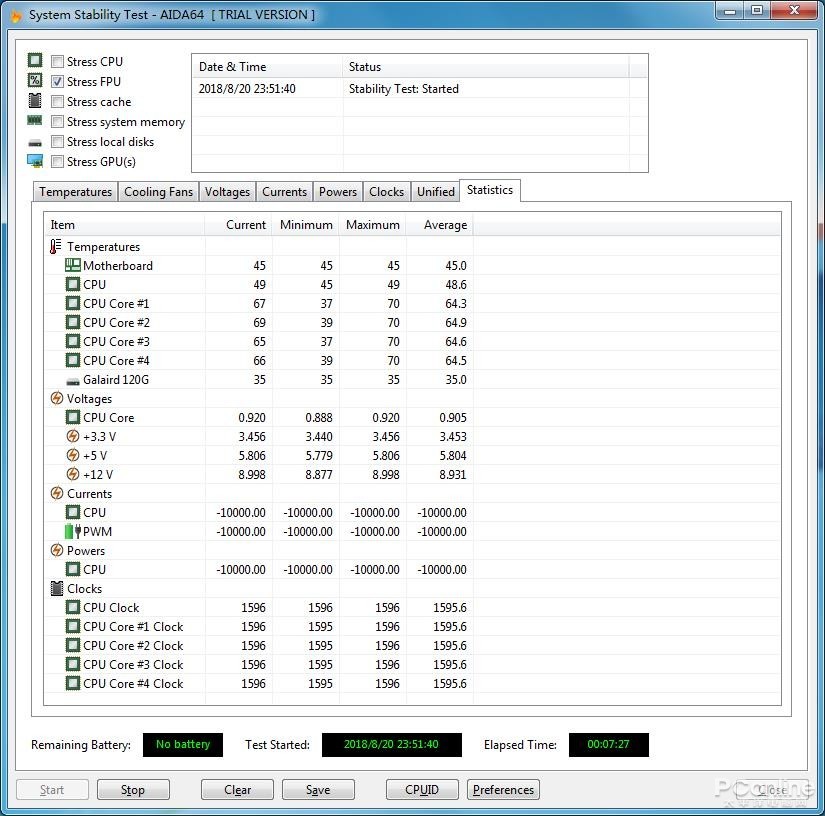This screenshot has height=816, width=825.
Task: Tick the Stress system memory checkbox
Action: click(57, 122)
